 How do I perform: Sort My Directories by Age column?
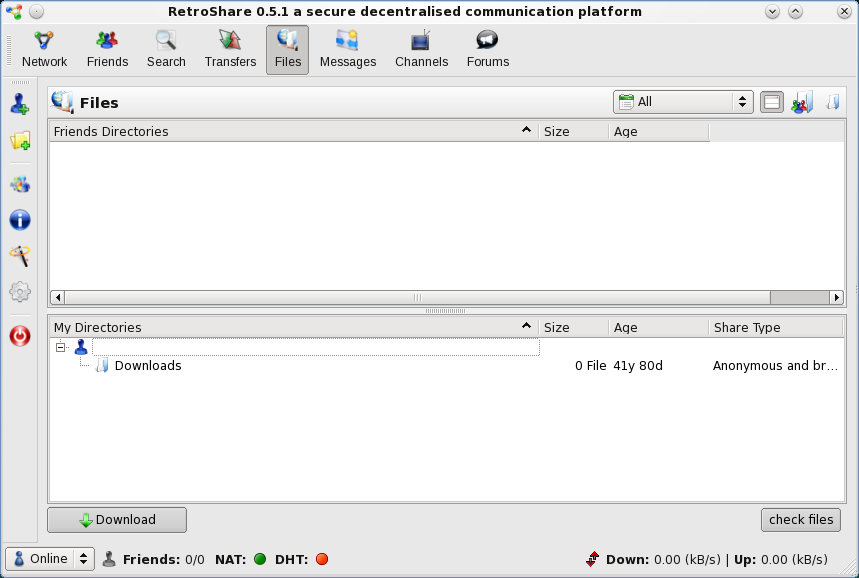[x=659, y=328]
